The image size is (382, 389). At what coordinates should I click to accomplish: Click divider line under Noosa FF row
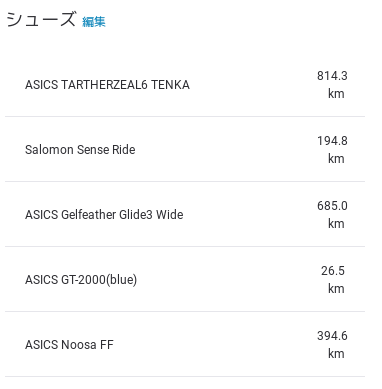click(185, 377)
